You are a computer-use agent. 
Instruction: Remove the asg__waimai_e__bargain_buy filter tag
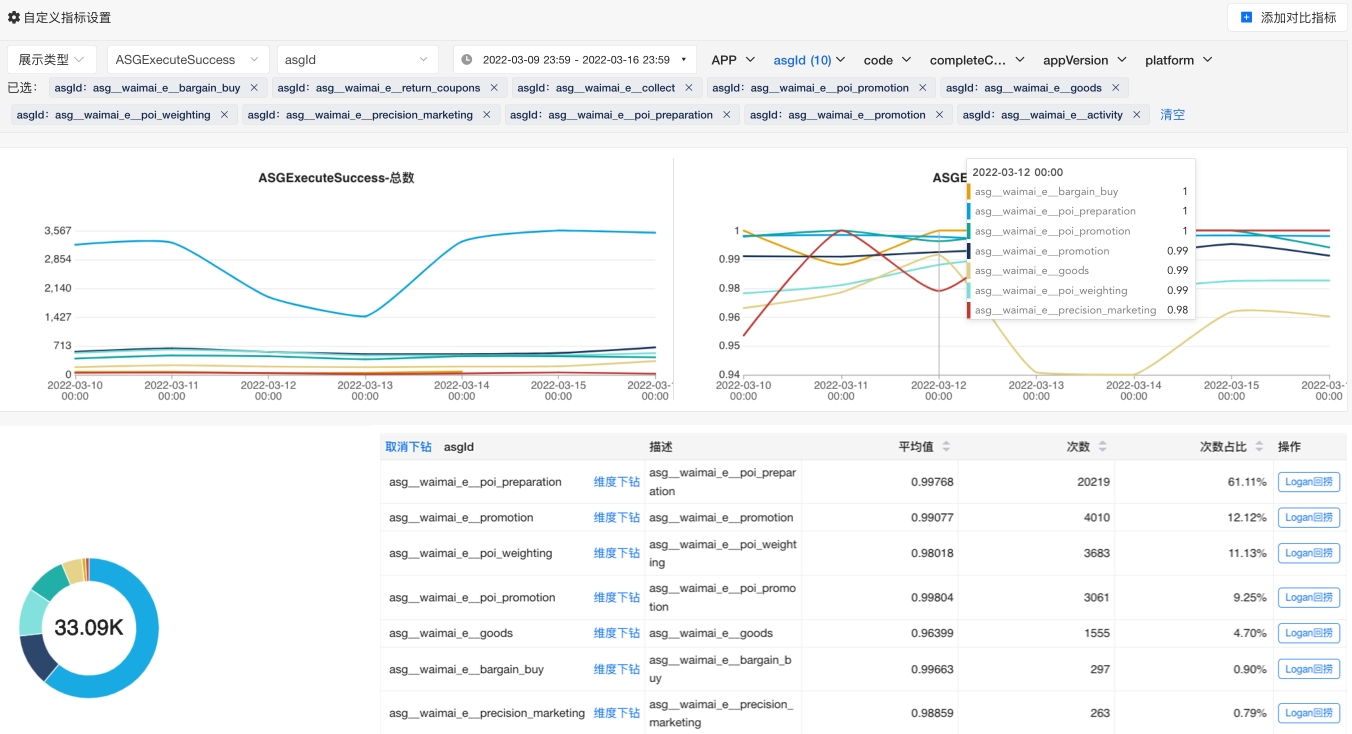[x=254, y=88]
